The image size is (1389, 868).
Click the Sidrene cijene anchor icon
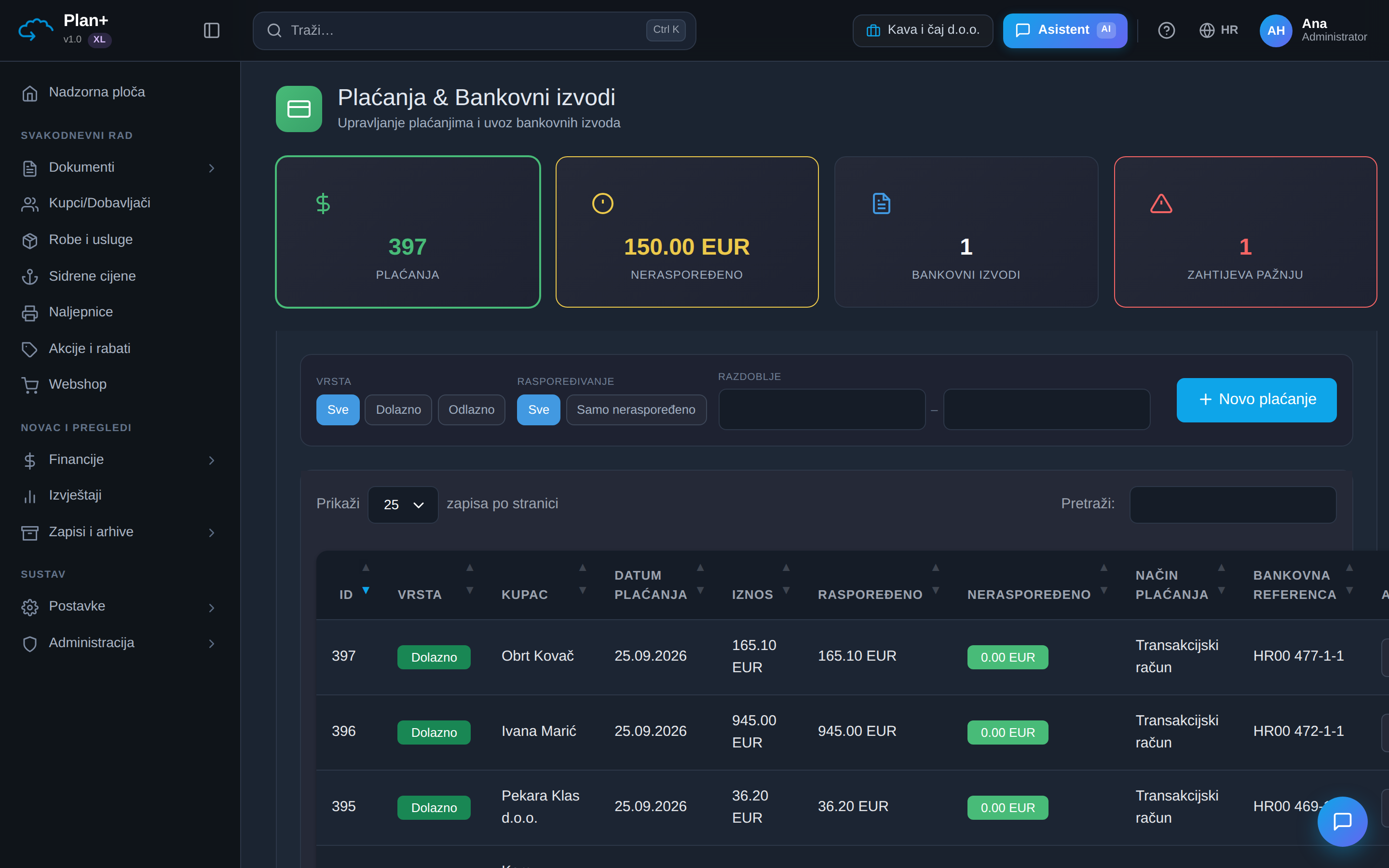pos(30,277)
